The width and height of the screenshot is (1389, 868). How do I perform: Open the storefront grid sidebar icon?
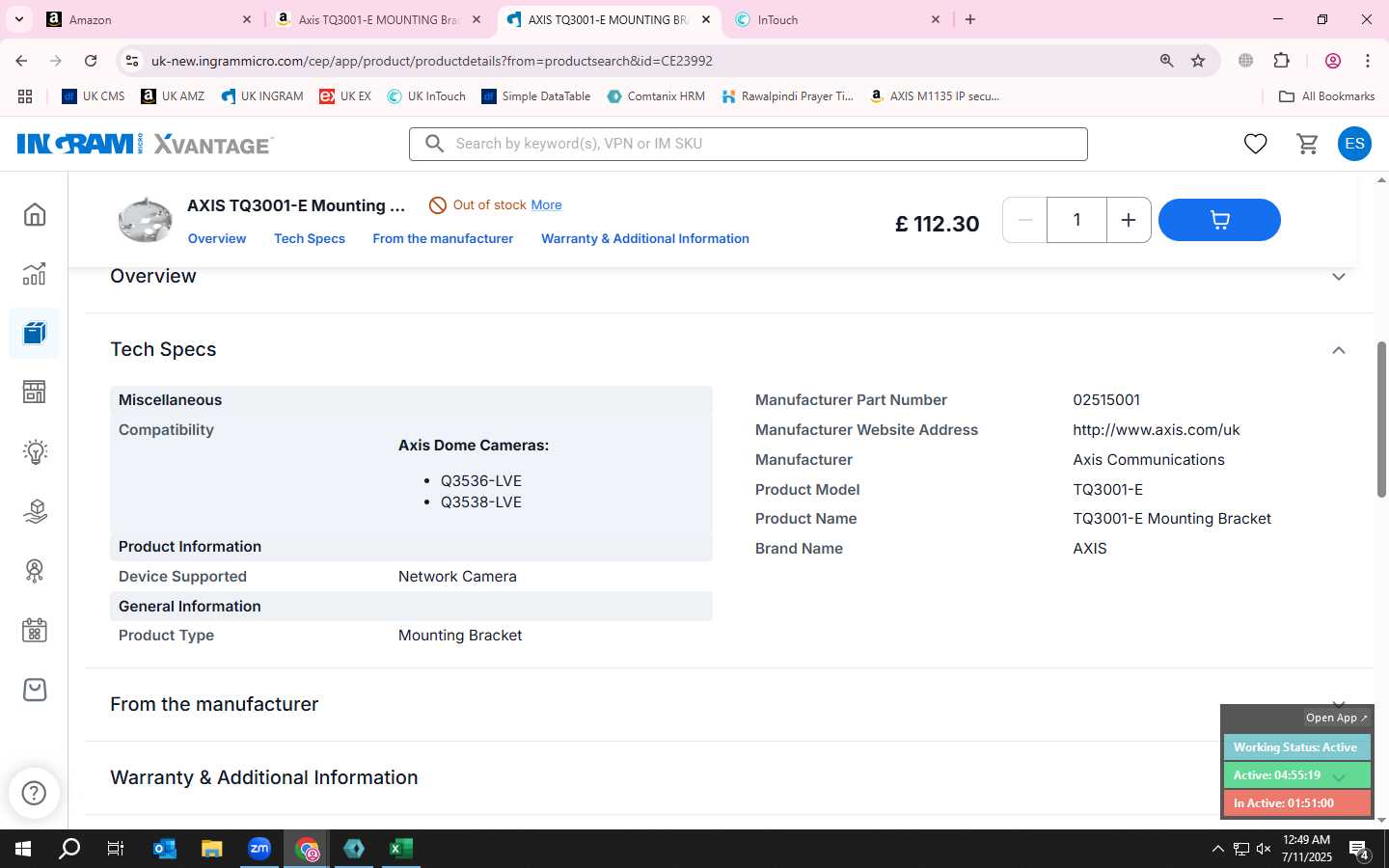[35, 392]
